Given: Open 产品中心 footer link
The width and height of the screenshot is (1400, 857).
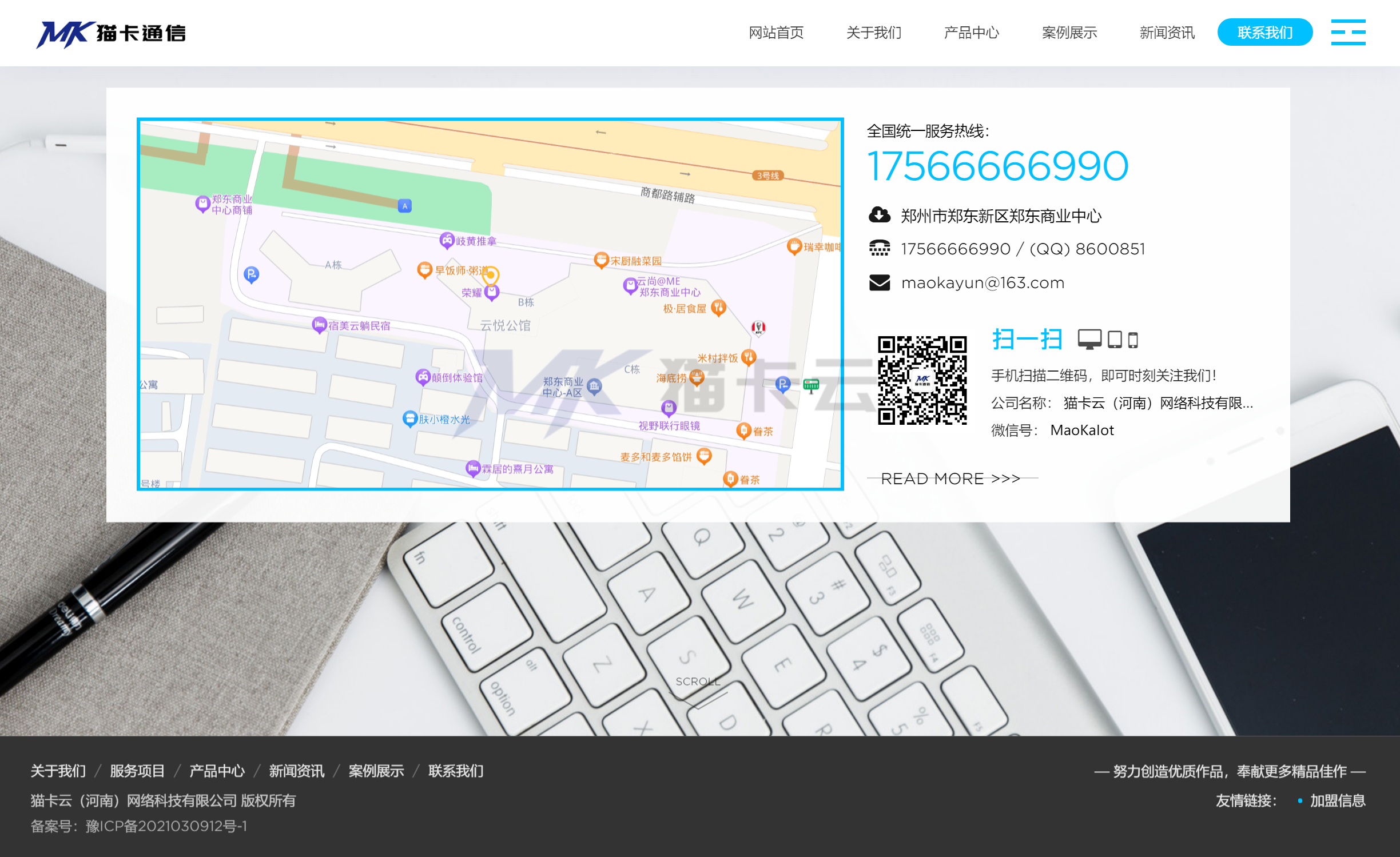Looking at the screenshot, I should (x=217, y=771).
